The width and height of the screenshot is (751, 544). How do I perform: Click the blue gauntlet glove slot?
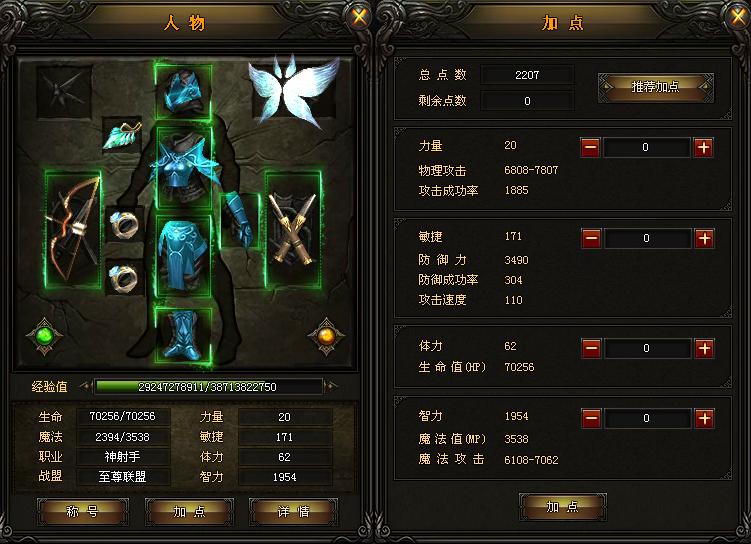[x=240, y=220]
